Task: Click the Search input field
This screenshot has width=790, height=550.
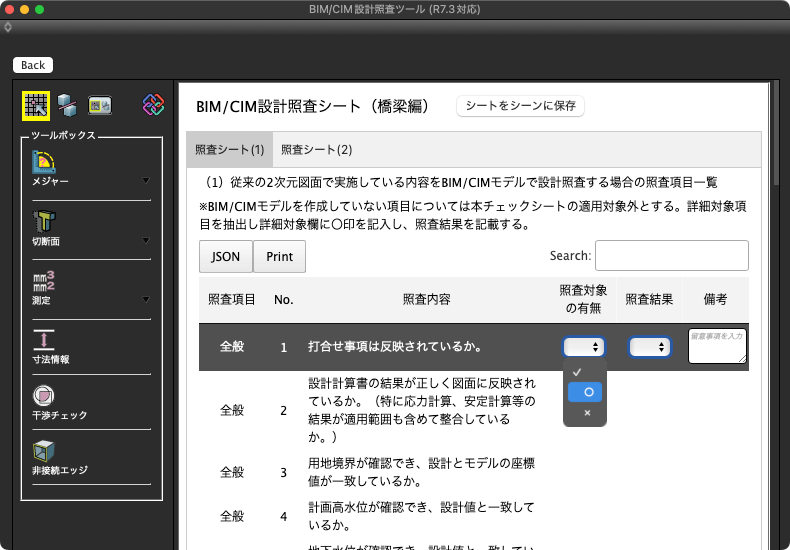Action: click(x=671, y=256)
